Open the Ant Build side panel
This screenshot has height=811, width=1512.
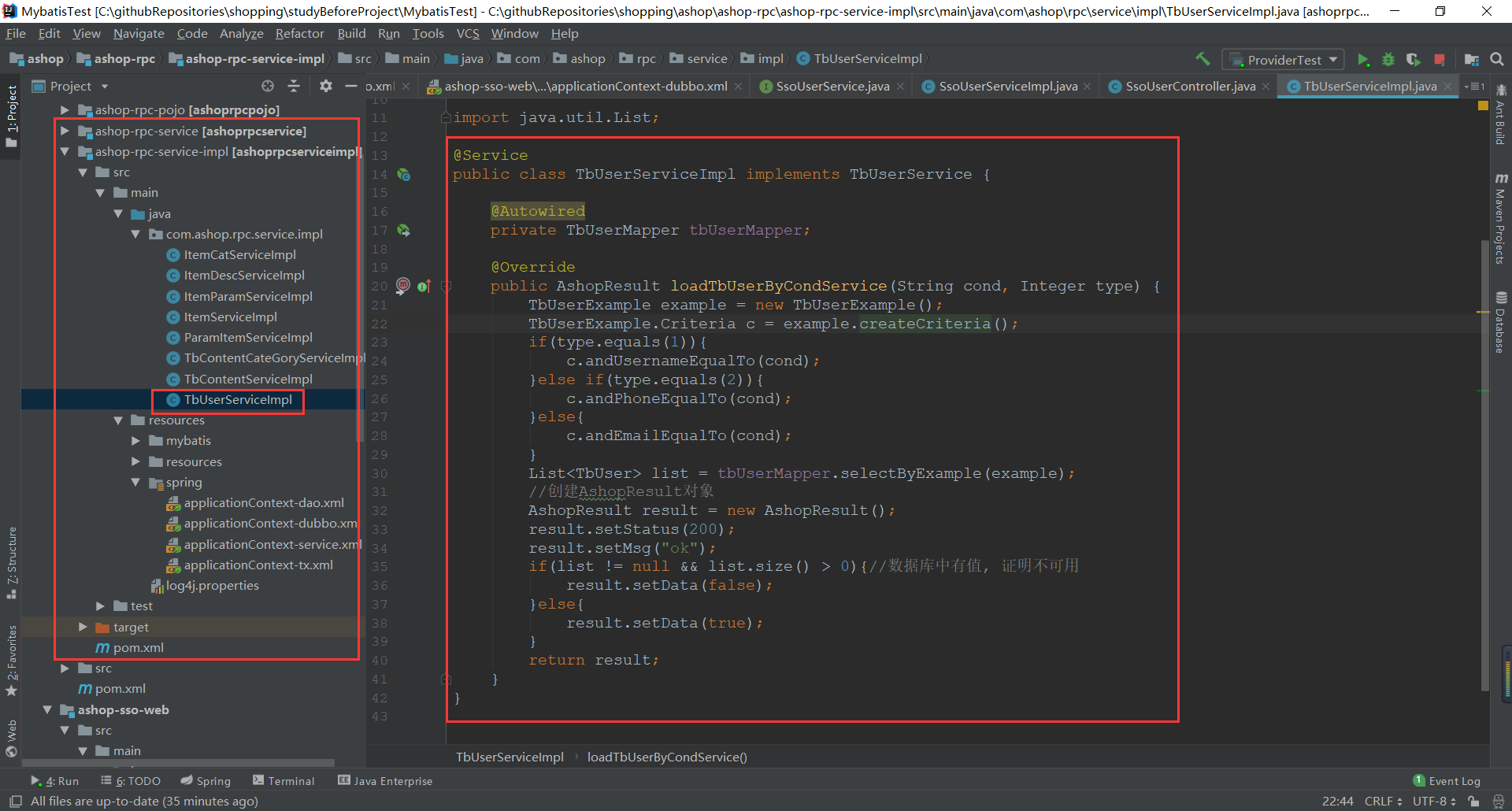click(x=1500, y=115)
